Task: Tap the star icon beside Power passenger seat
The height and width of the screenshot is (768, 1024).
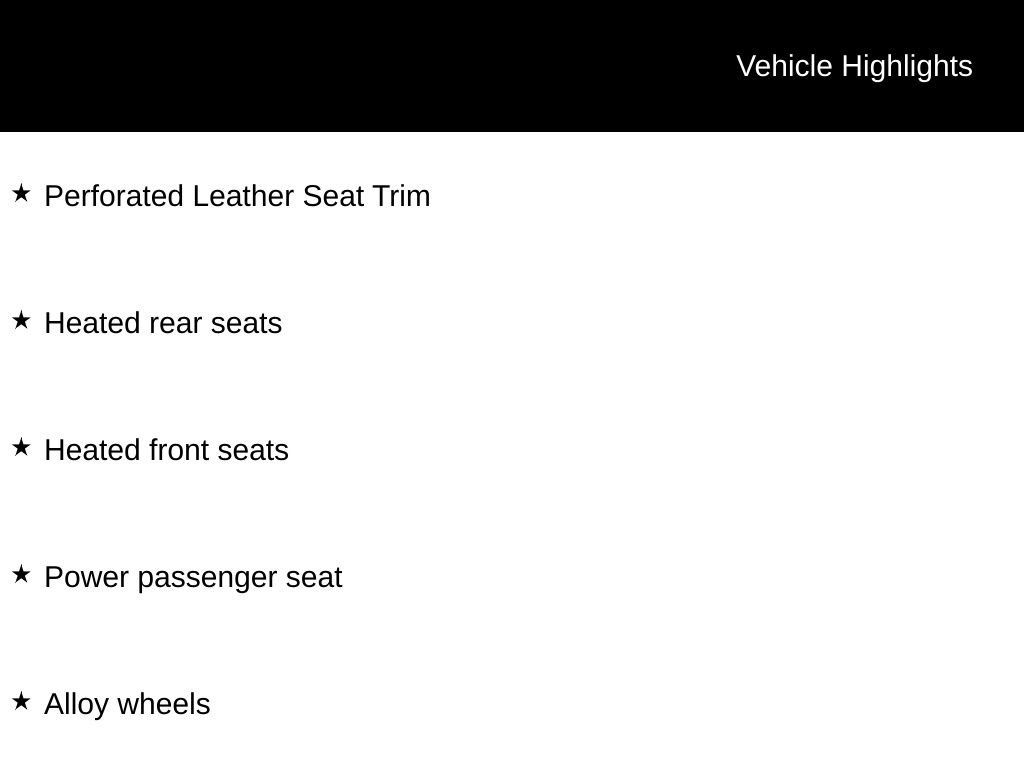Action: point(21,574)
